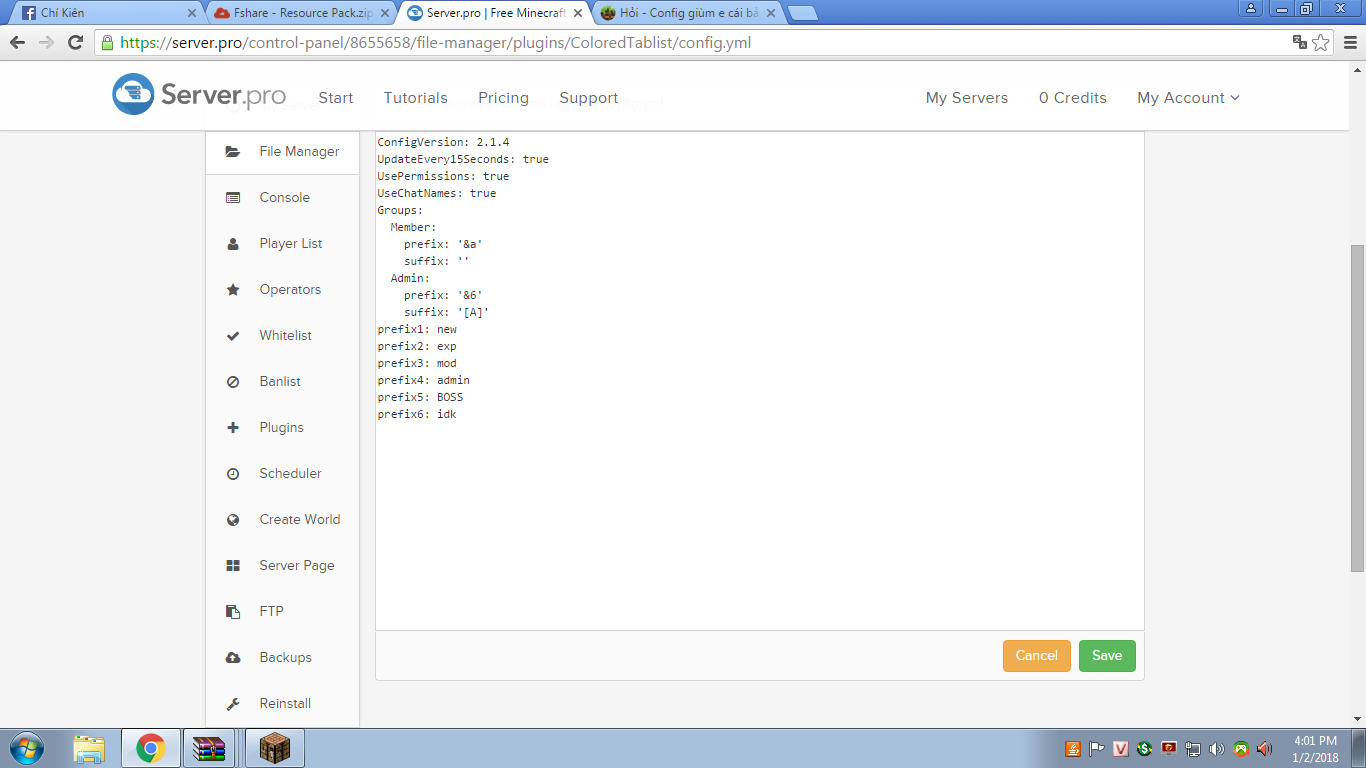Viewport: 1366px width, 768px height.
Task: Click the 'prefix5: BOSS' line
Action: [420, 397]
